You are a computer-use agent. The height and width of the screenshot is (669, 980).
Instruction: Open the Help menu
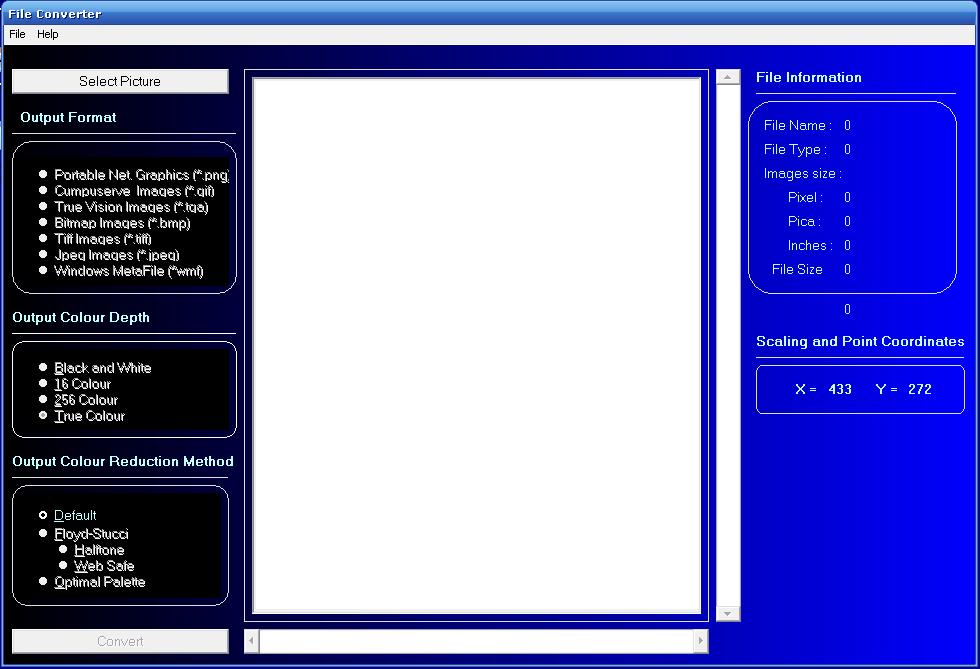[48, 34]
